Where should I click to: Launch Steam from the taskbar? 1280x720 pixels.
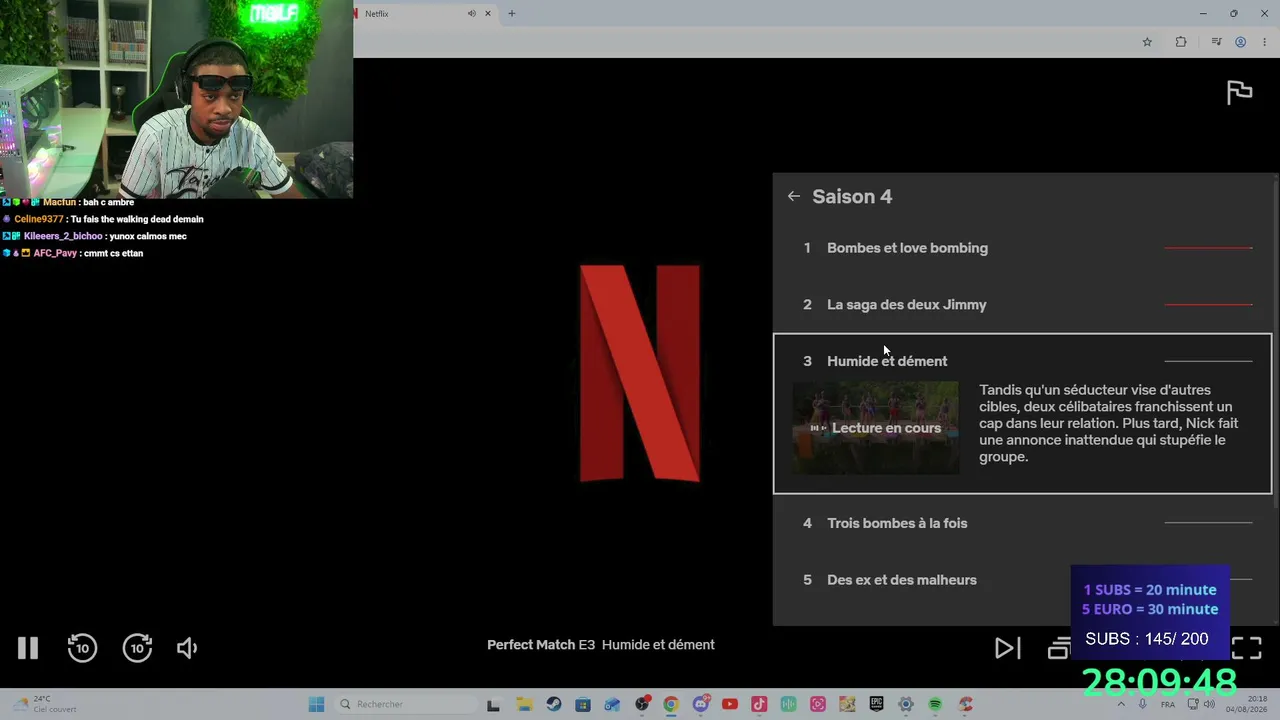click(x=554, y=704)
